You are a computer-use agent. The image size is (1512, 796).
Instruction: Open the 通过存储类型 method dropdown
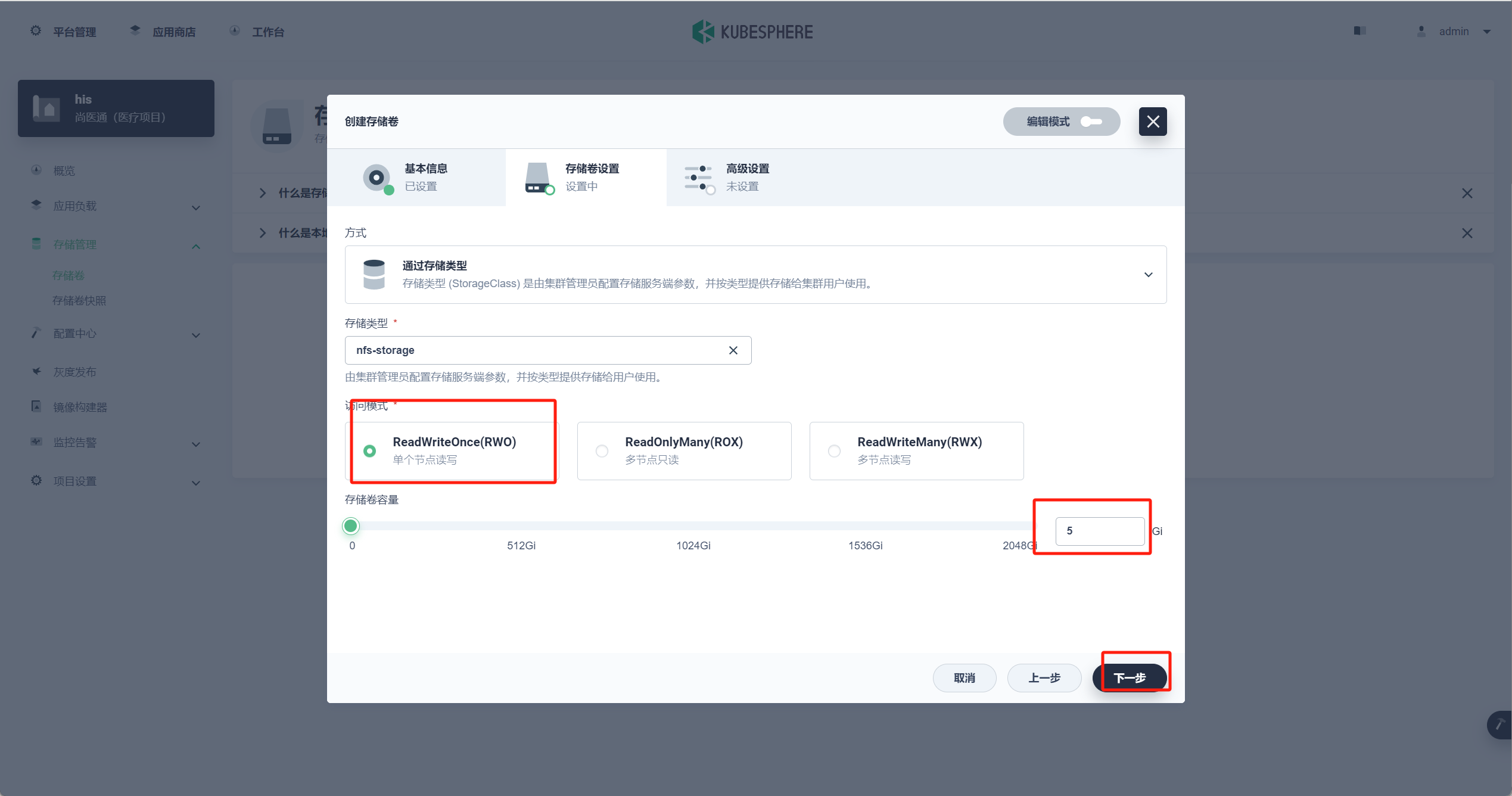755,275
